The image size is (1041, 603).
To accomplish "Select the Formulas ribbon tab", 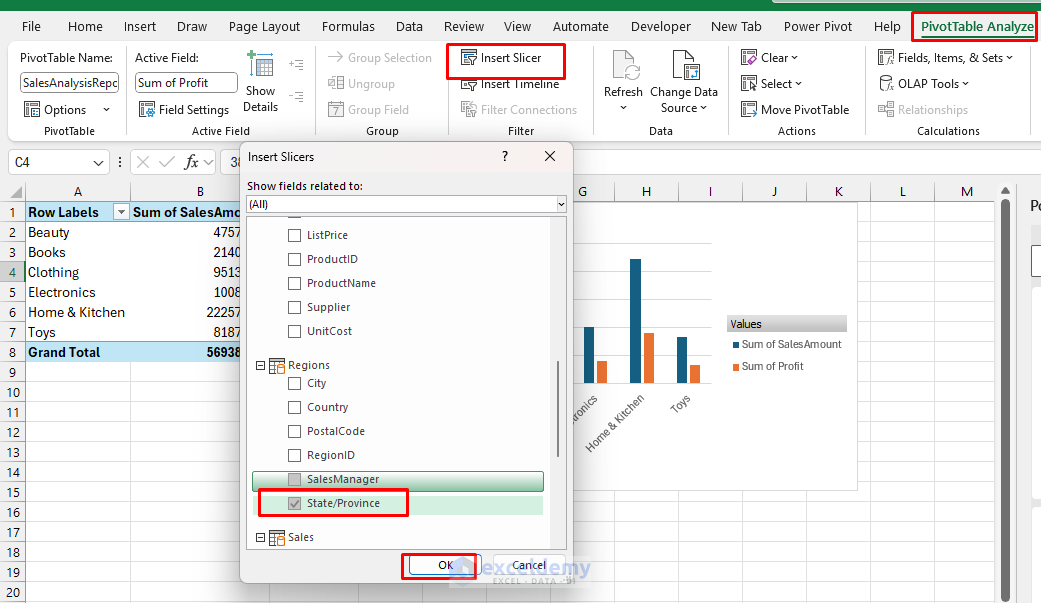I will click(348, 26).
